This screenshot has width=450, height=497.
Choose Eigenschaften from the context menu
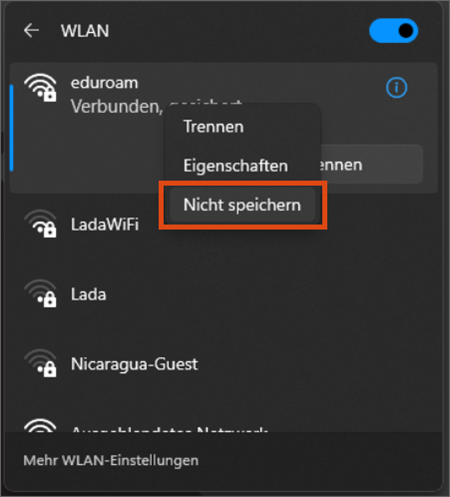[235, 166]
